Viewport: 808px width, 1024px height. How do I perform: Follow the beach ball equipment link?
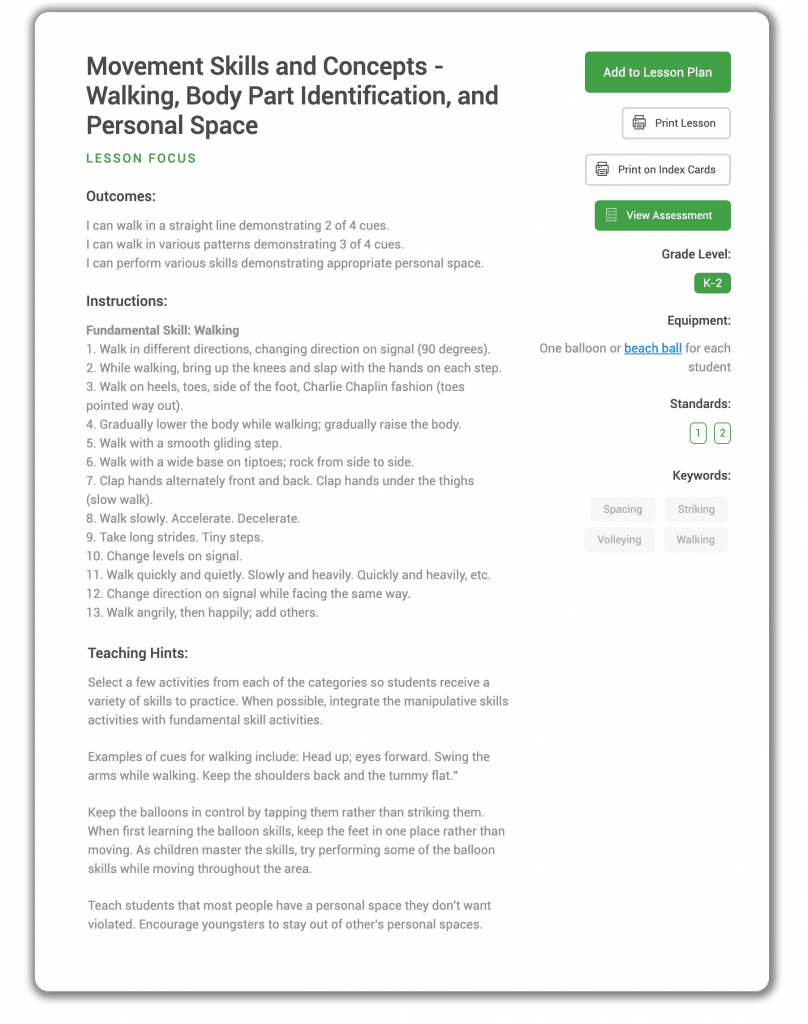pos(653,348)
